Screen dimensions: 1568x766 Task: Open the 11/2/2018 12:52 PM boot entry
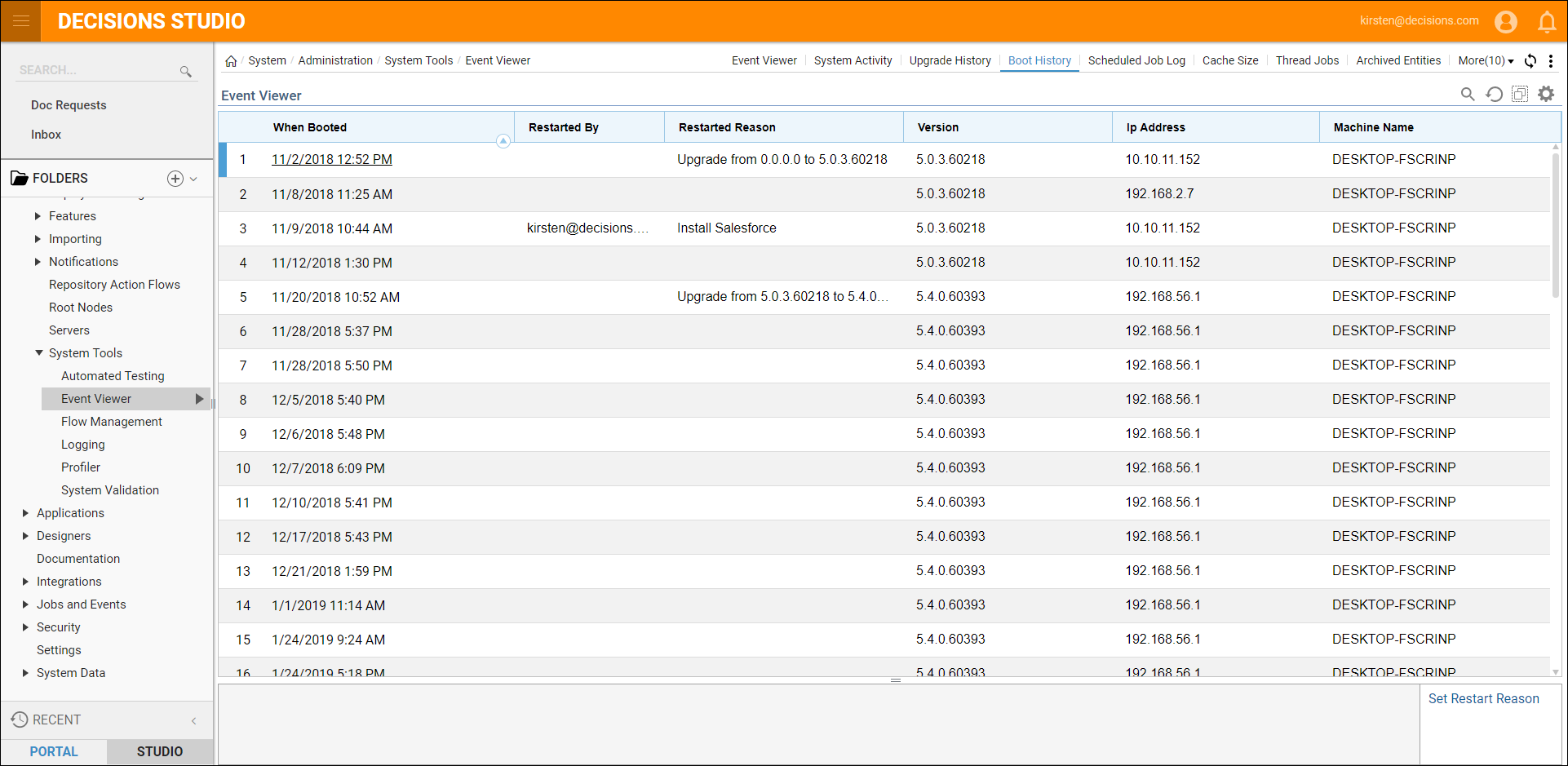332,160
